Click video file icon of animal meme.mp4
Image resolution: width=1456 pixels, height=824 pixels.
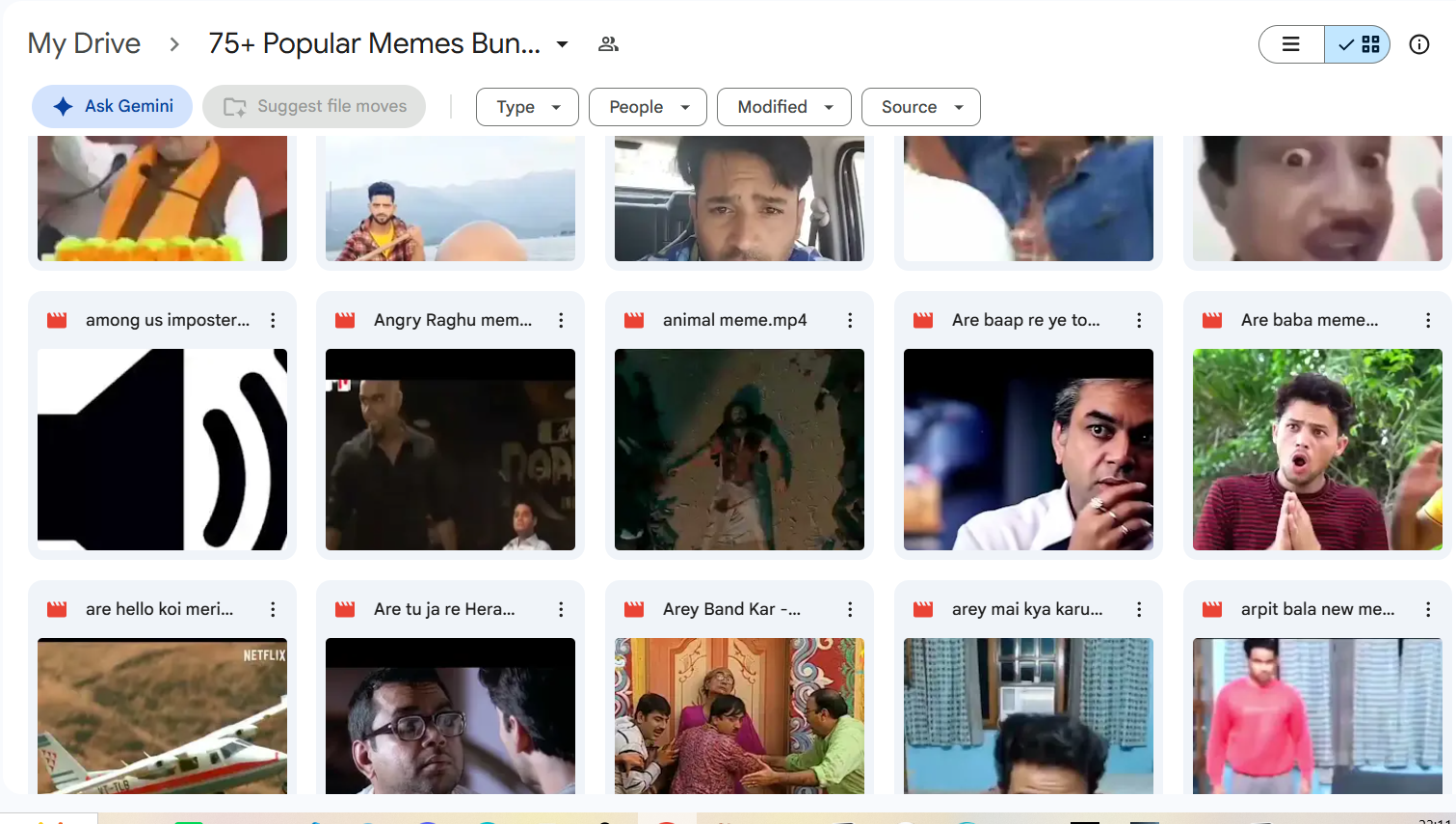pos(634,320)
